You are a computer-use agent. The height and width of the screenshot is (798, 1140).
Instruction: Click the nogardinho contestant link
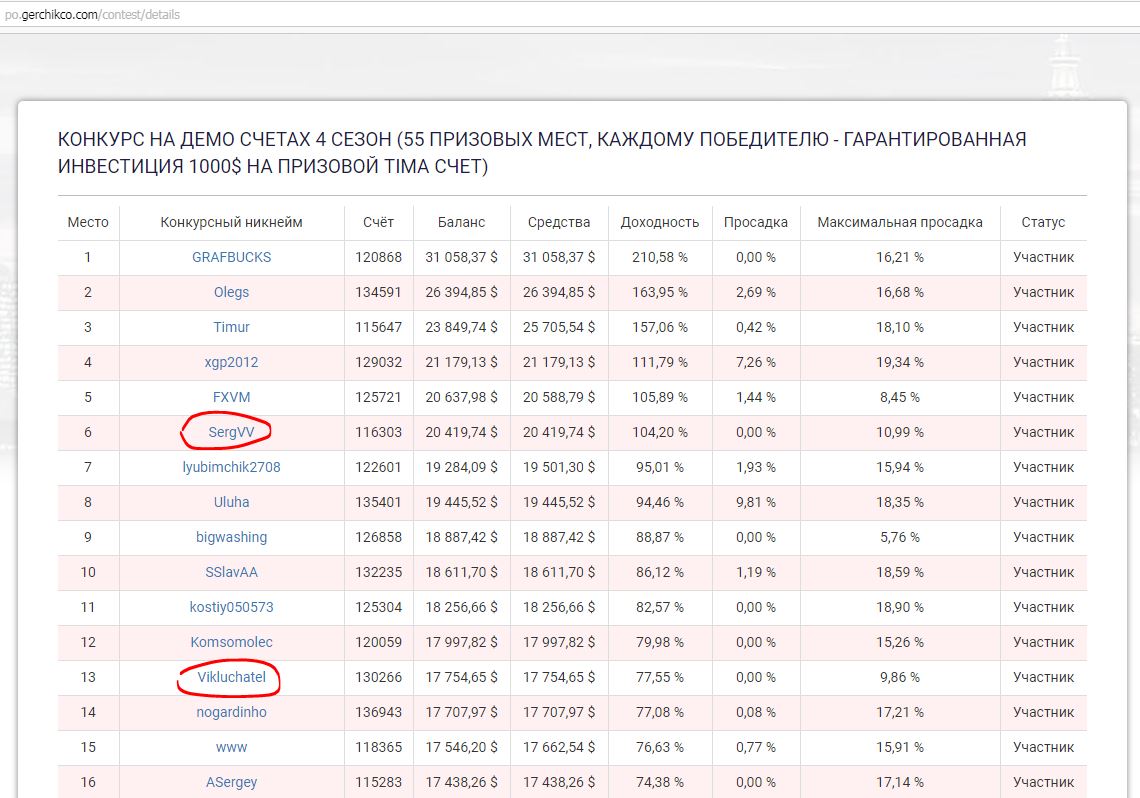pyautogui.click(x=231, y=712)
